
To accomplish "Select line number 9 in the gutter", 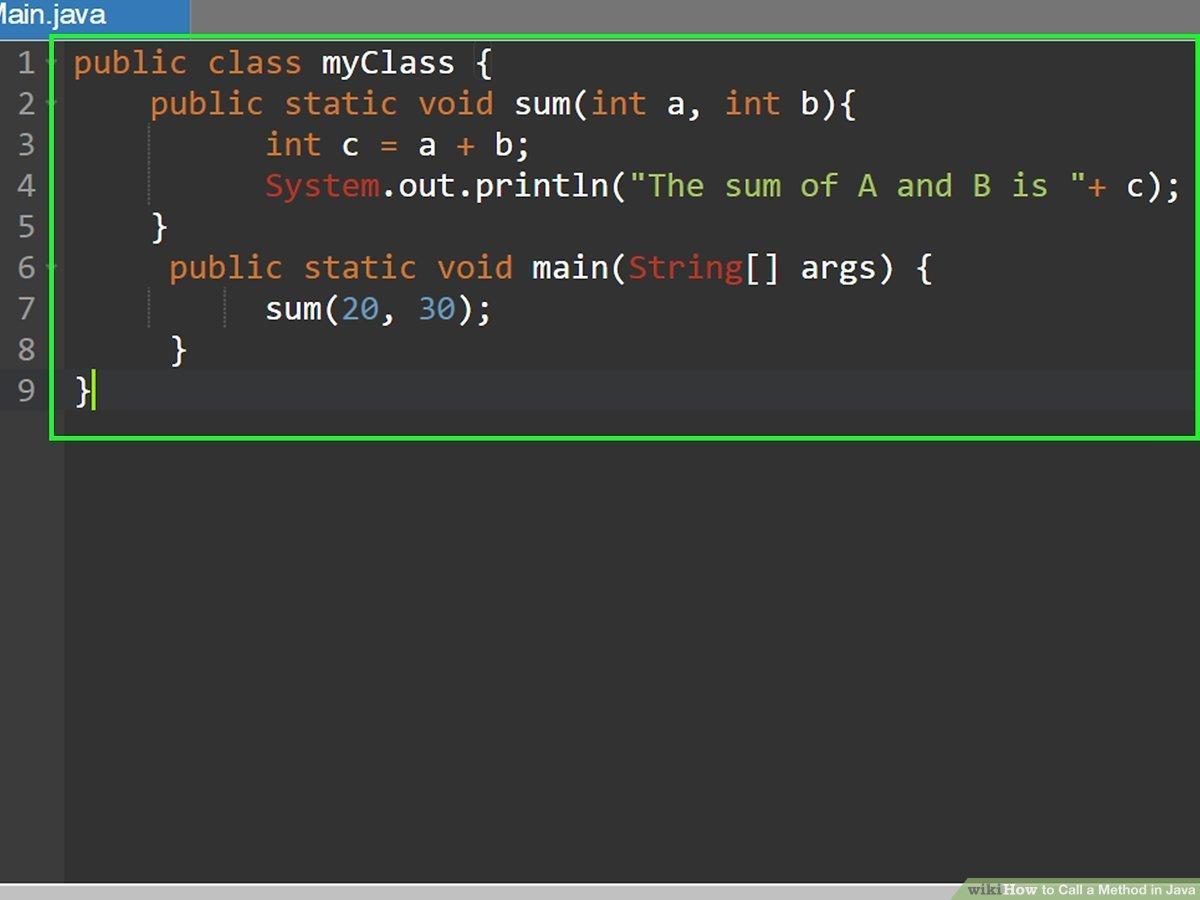I will point(26,390).
